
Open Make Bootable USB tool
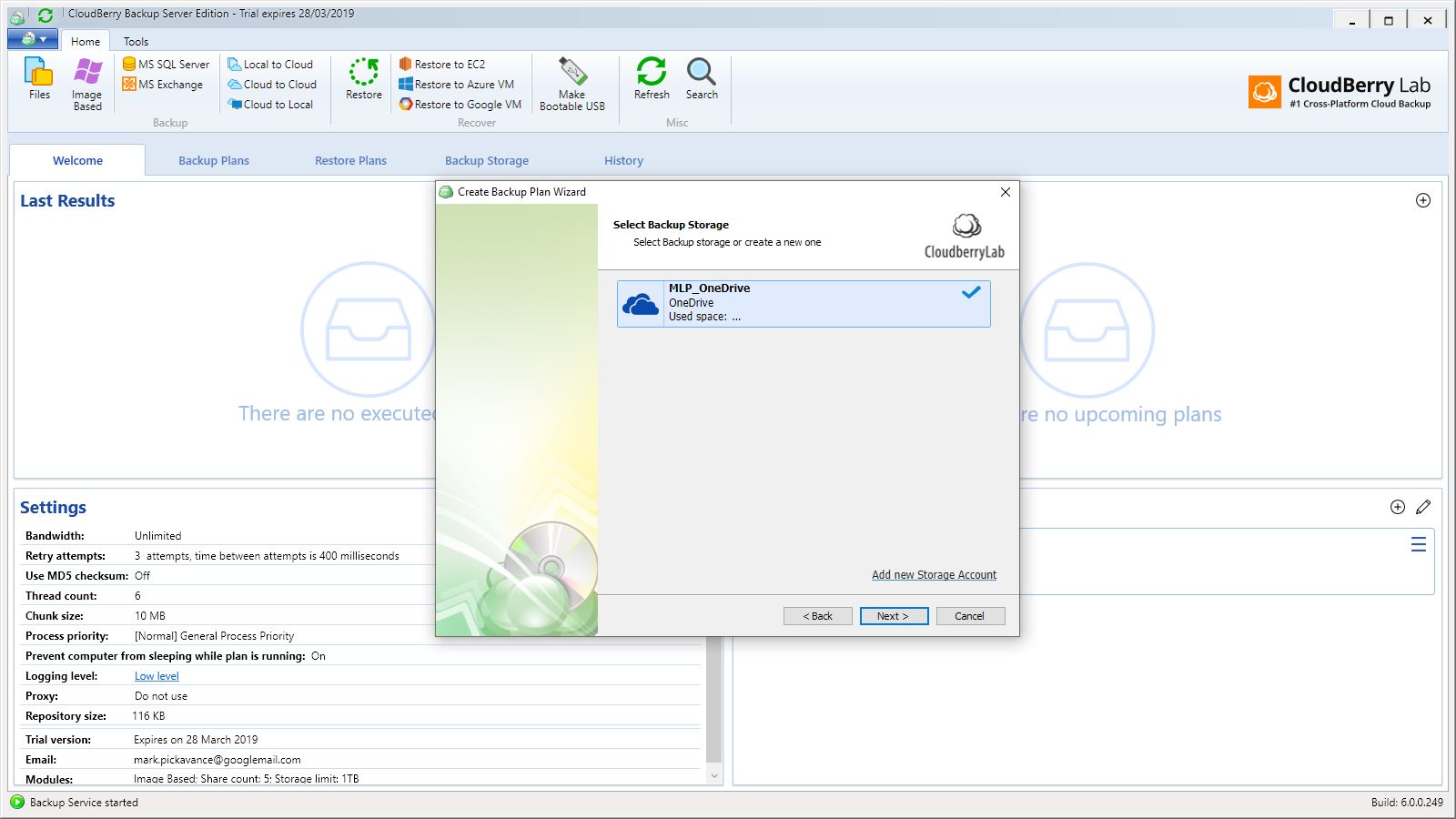pyautogui.click(x=572, y=84)
